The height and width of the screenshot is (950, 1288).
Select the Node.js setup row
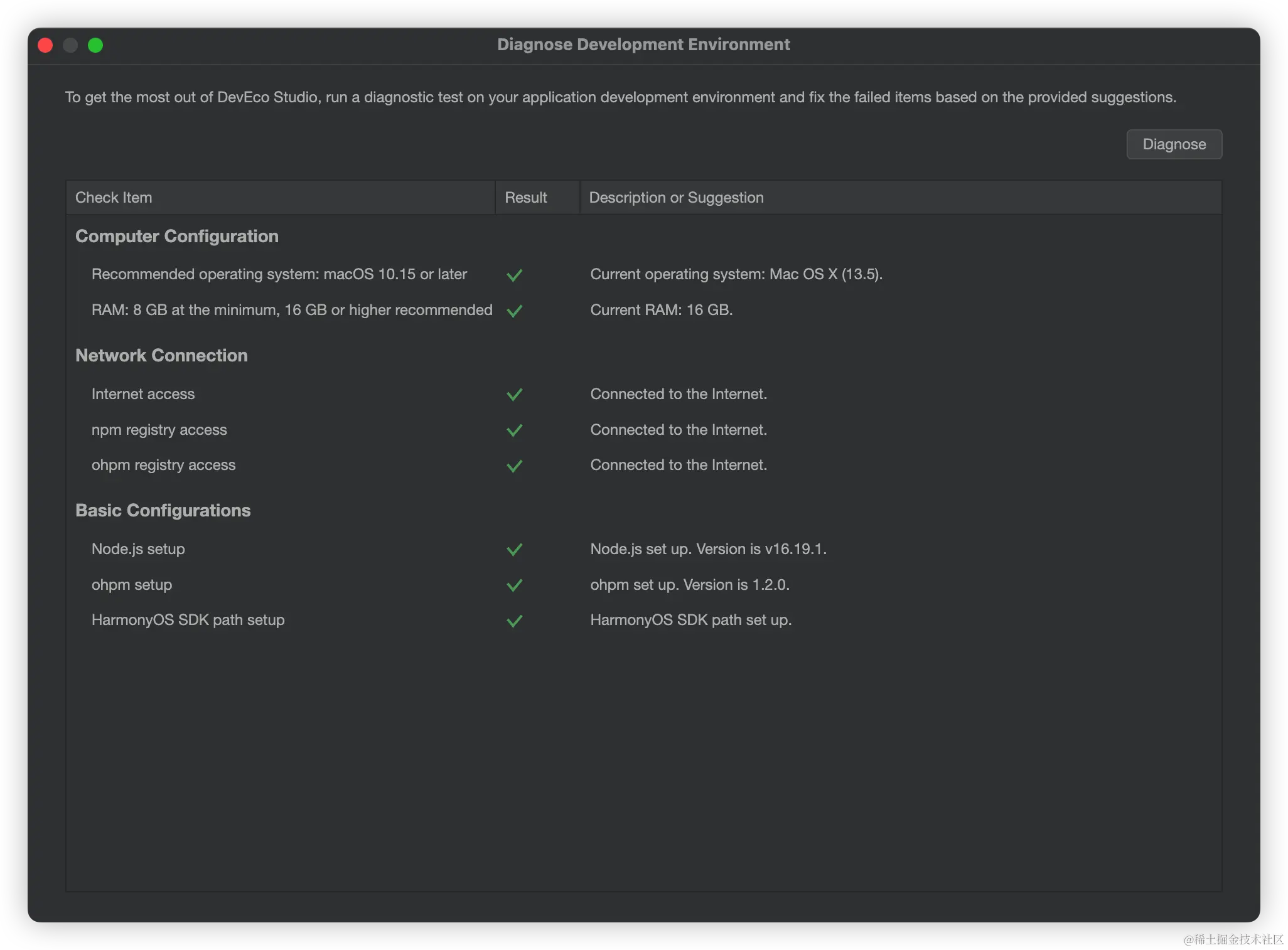138,549
